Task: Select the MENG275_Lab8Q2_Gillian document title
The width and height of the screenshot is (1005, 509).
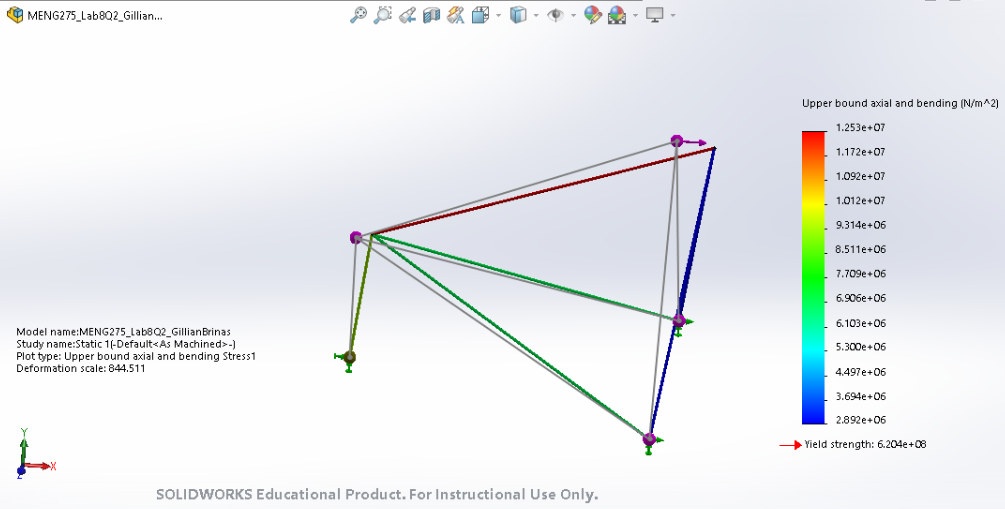Action: coord(95,15)
